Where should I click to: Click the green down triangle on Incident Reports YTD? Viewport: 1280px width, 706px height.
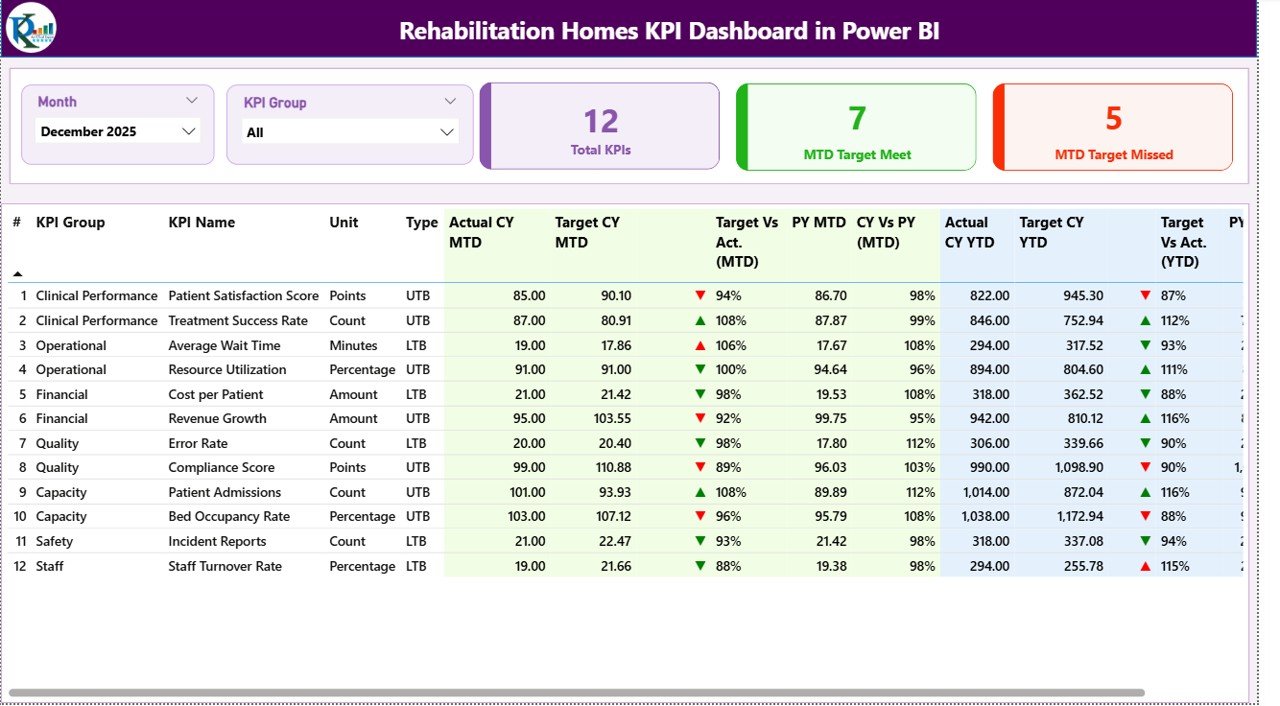(1143, 540)
